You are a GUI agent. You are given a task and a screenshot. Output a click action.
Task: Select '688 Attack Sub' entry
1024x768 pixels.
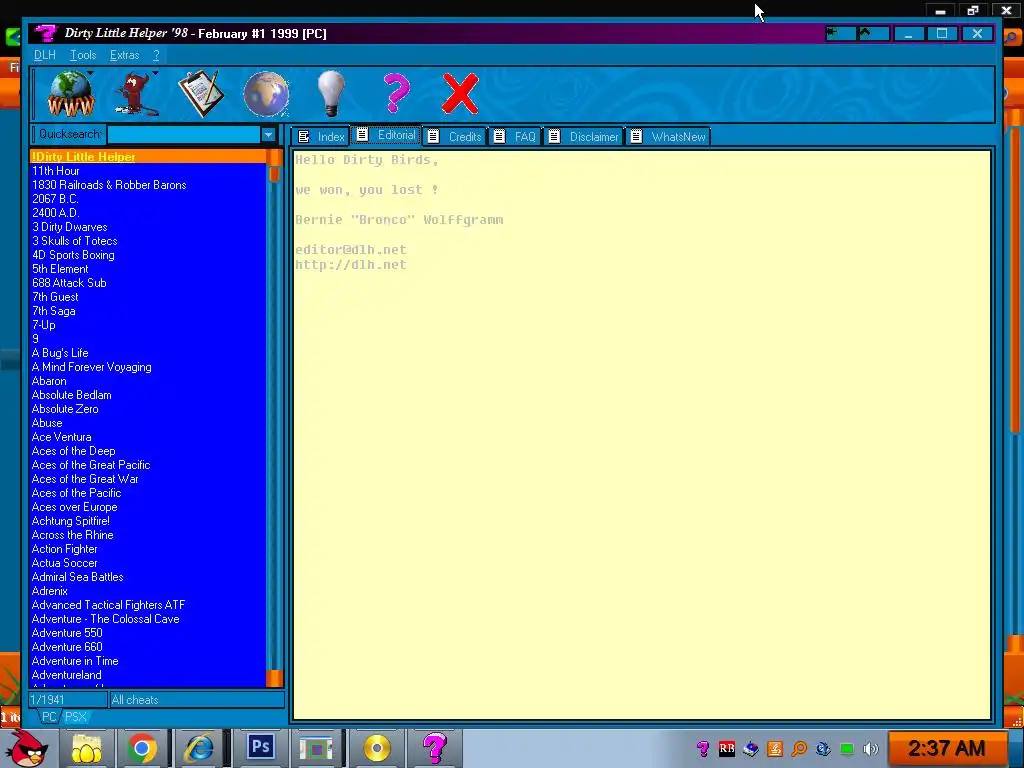148,283
